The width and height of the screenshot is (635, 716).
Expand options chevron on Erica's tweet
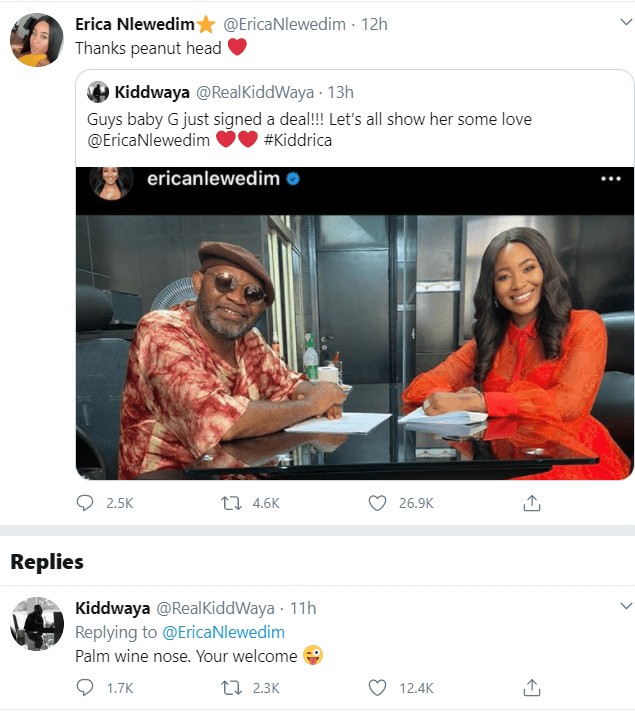626,22
